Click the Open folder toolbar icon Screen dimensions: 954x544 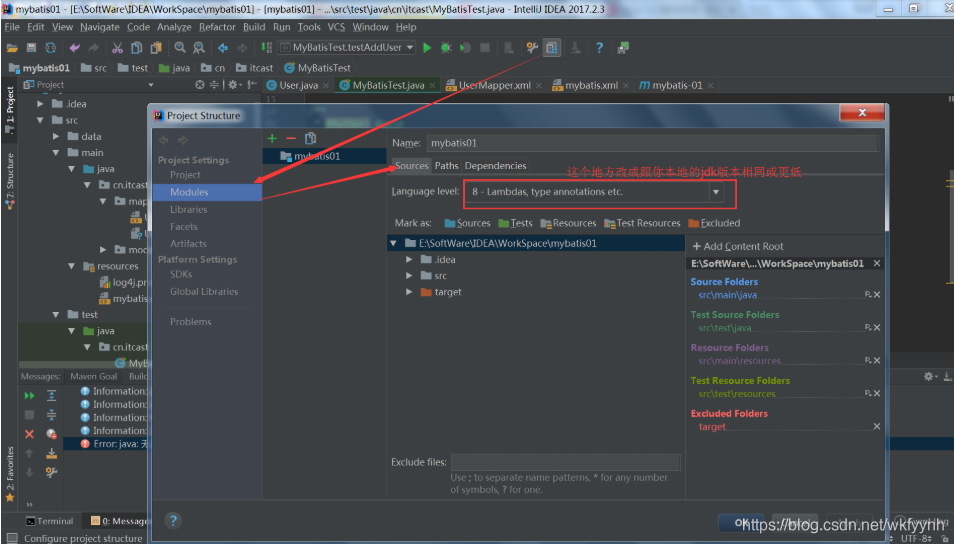(x=12, y=47)
